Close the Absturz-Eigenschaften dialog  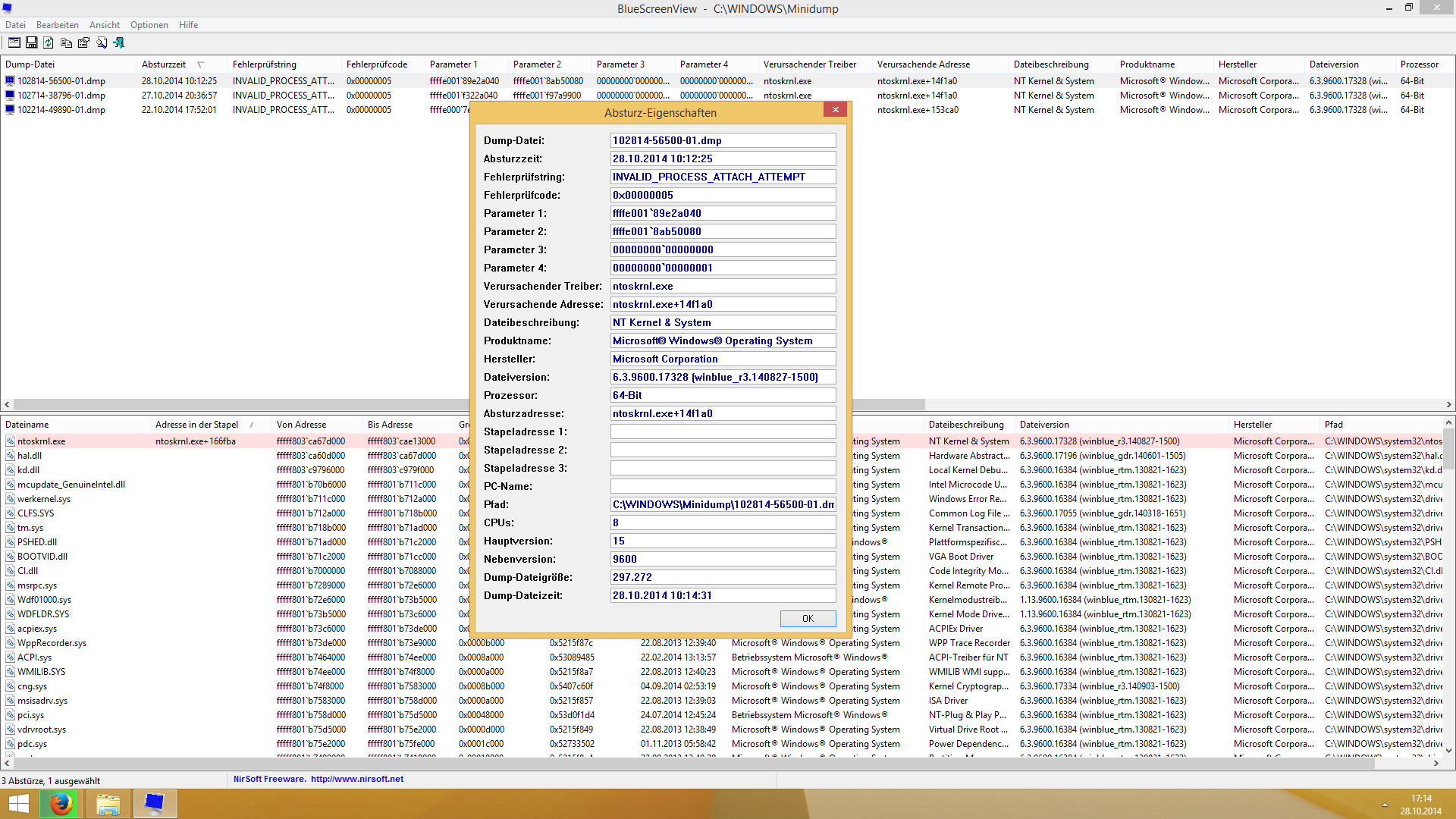(x=835, y=110)
